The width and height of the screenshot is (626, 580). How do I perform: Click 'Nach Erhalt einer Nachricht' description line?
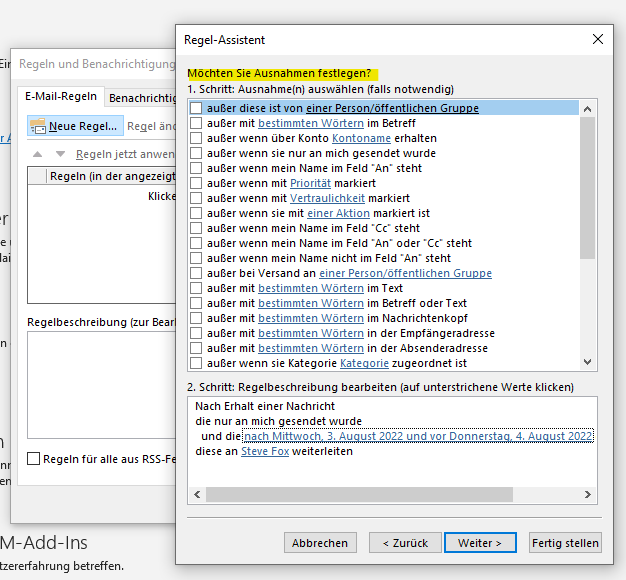[x=265, y=406]
